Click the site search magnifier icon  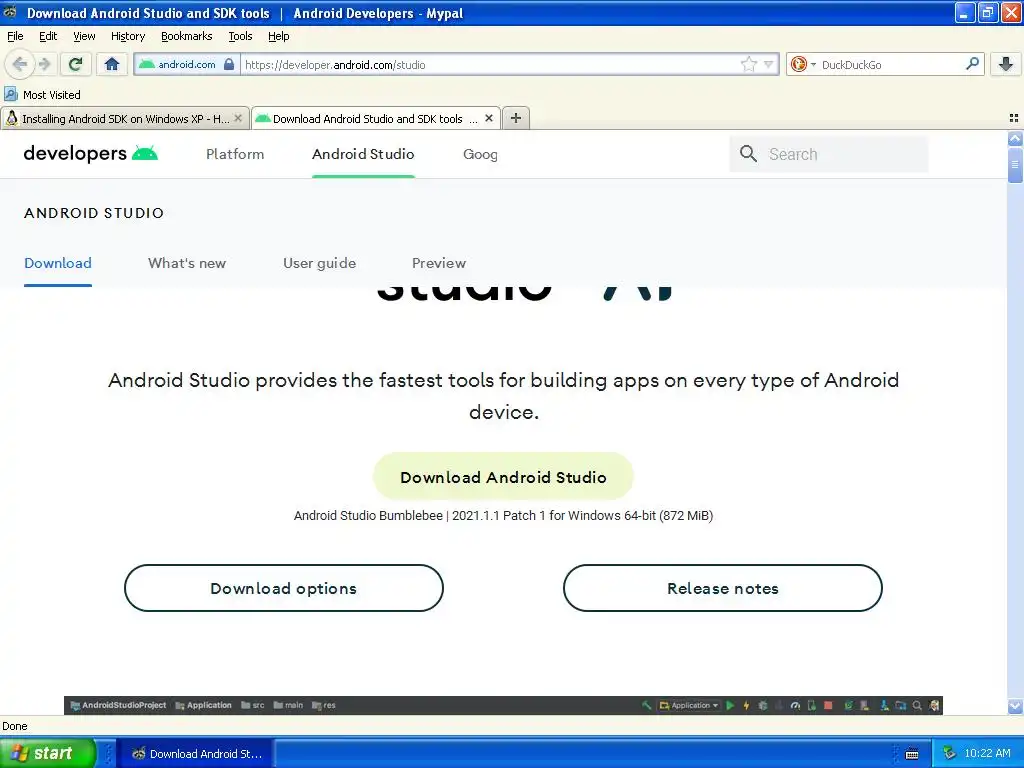pyautogui.click(x=748, y=154)
